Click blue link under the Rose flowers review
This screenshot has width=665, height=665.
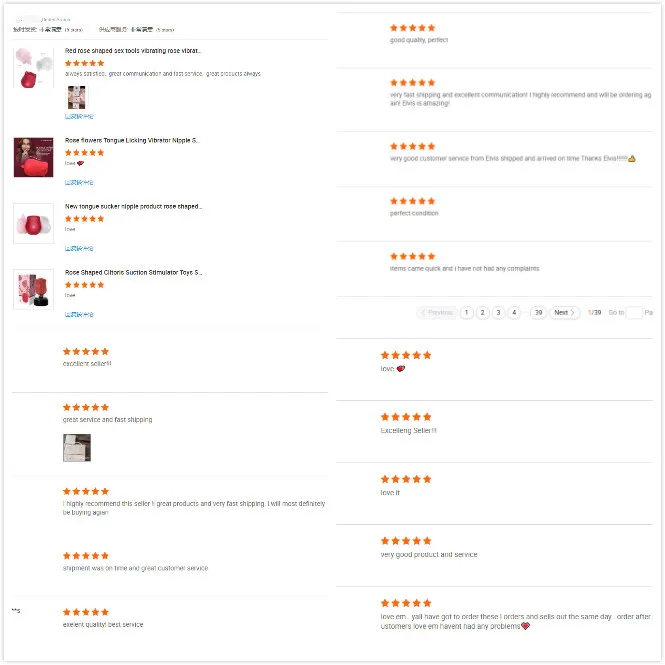pos(79,183)
